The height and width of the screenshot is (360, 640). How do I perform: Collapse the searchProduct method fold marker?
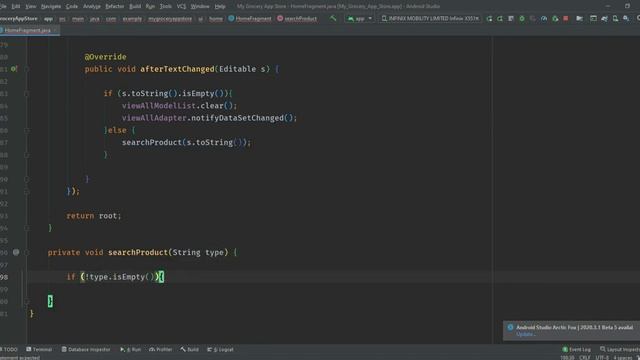click(27, 252)
